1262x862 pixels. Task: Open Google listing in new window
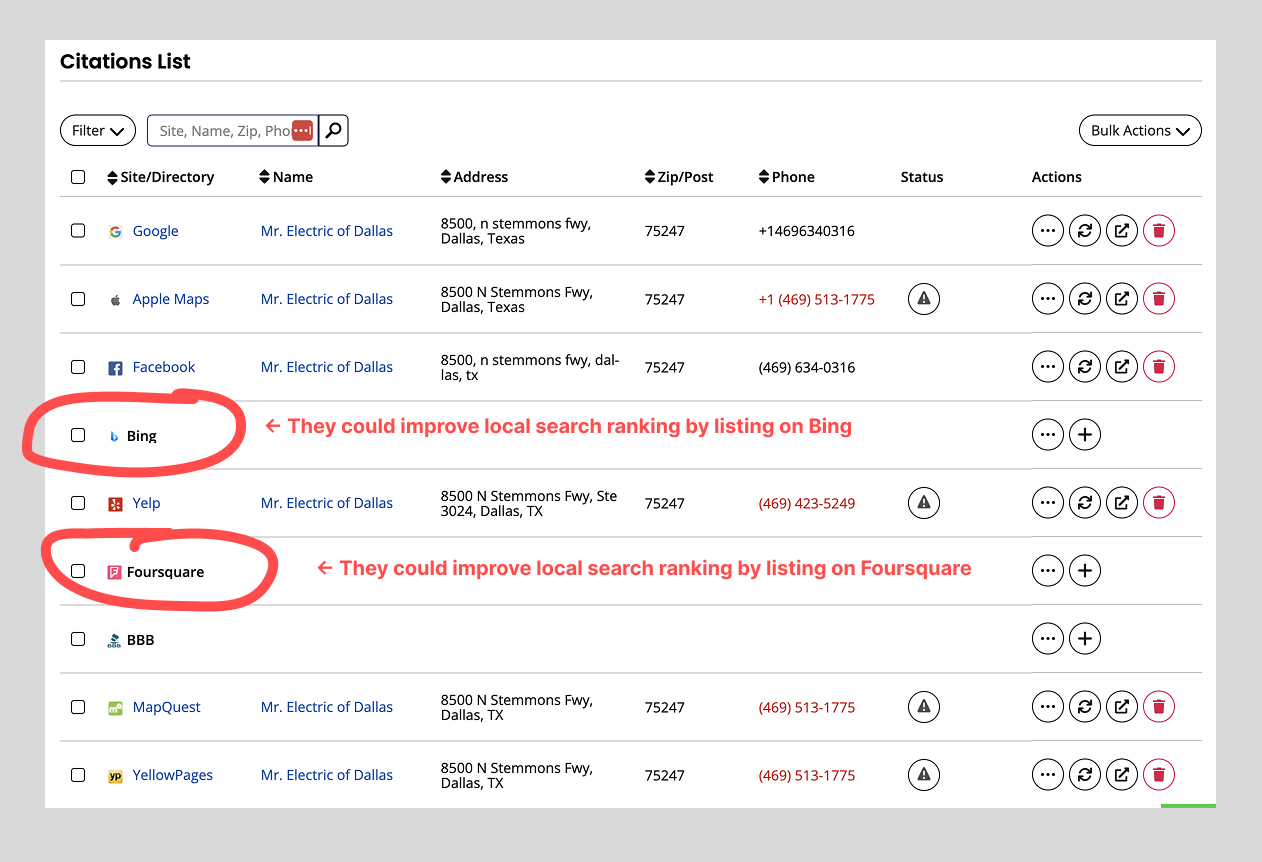(1122, 231)
